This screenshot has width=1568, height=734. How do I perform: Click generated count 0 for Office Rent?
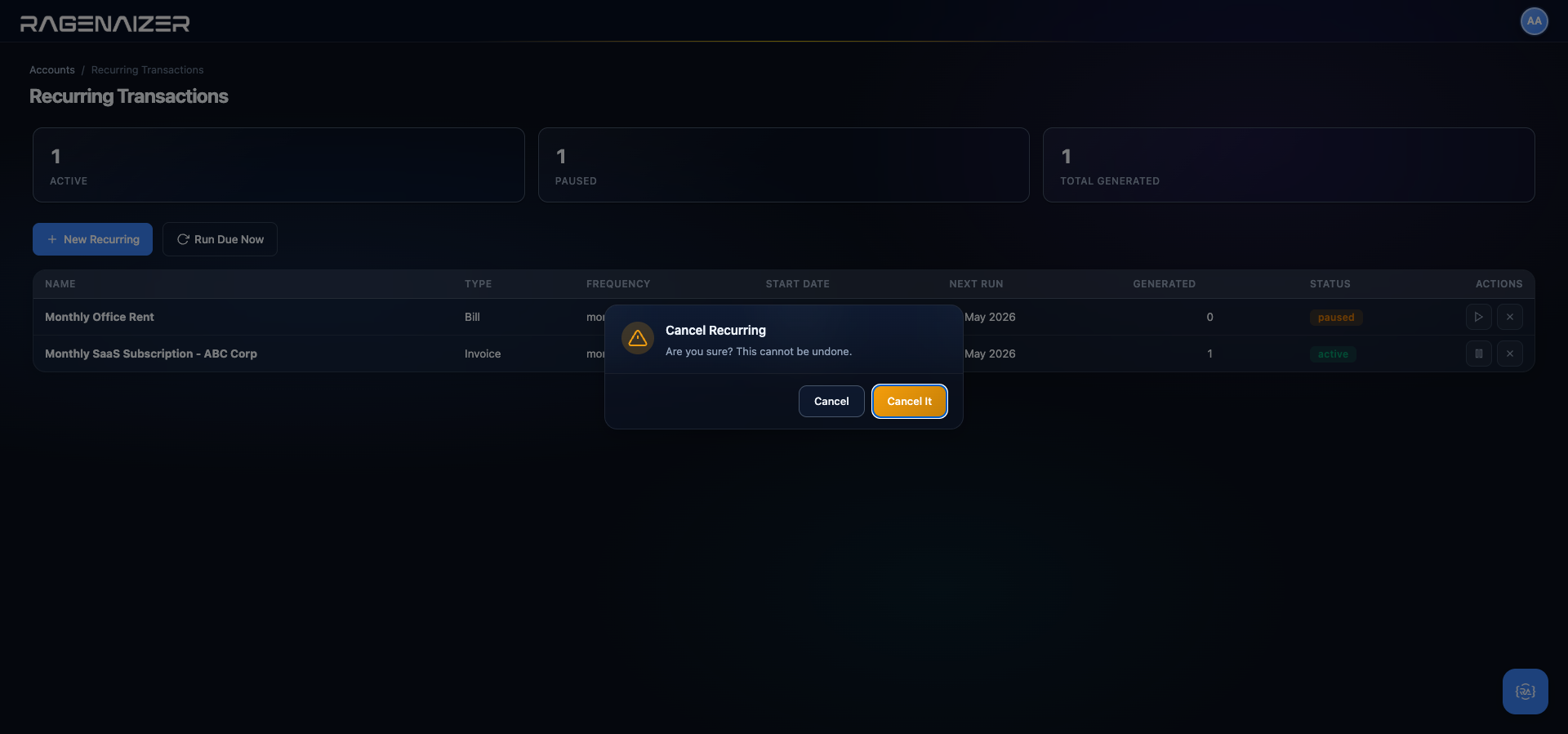pyautogui.click(x=1209, y=317)
